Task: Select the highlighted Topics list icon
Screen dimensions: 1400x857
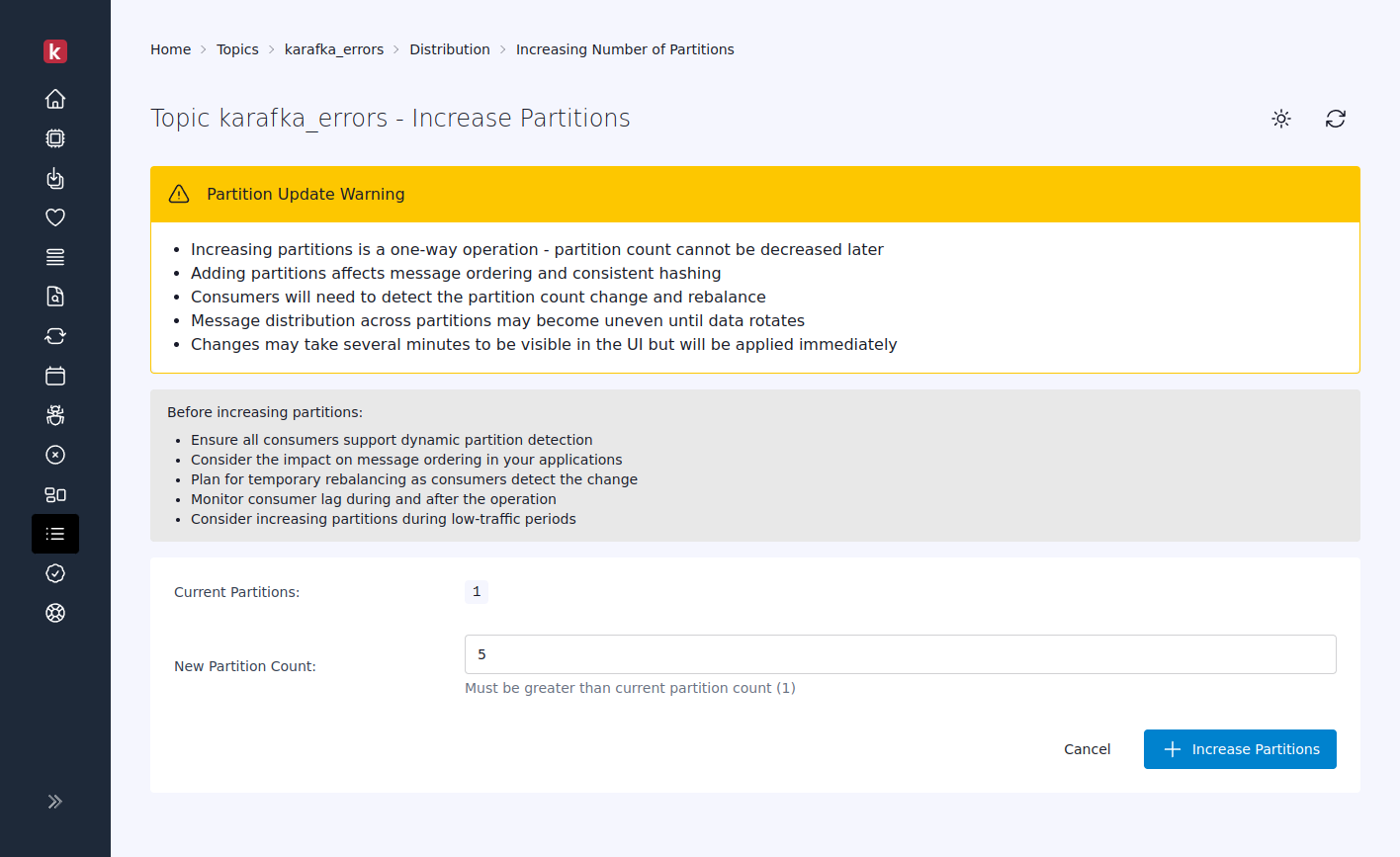Action: tap(55, 534)
